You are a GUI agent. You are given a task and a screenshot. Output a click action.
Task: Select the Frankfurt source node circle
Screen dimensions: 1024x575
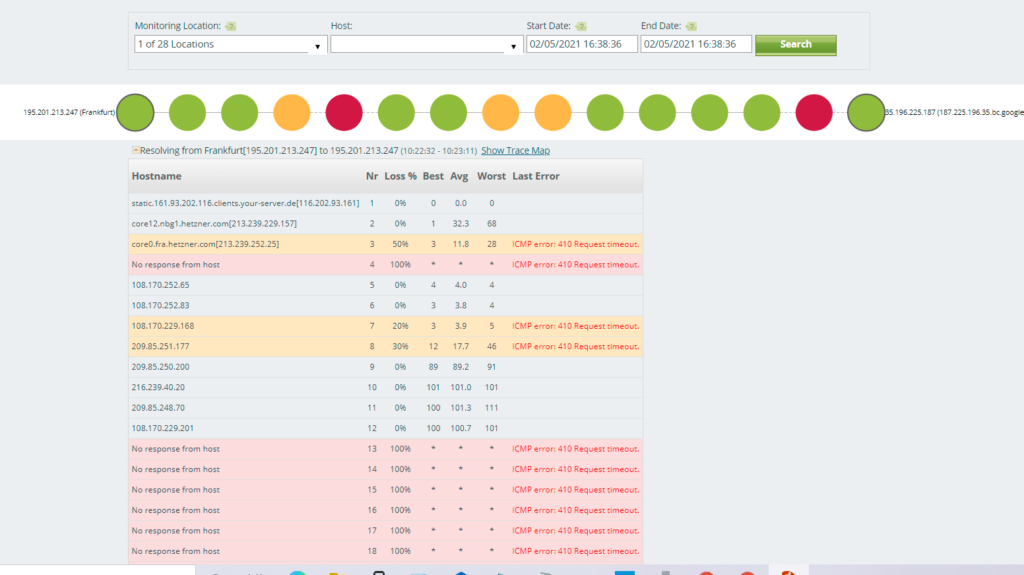click(135, 112)
